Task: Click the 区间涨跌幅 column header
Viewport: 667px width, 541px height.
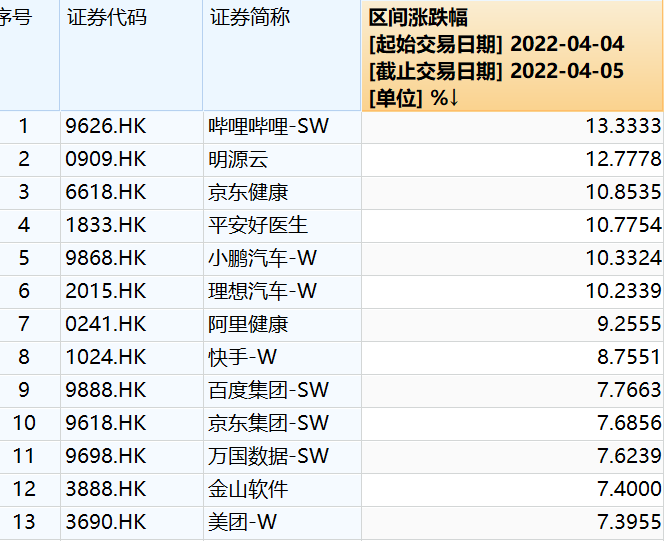Action: click(x=418, y=18)
